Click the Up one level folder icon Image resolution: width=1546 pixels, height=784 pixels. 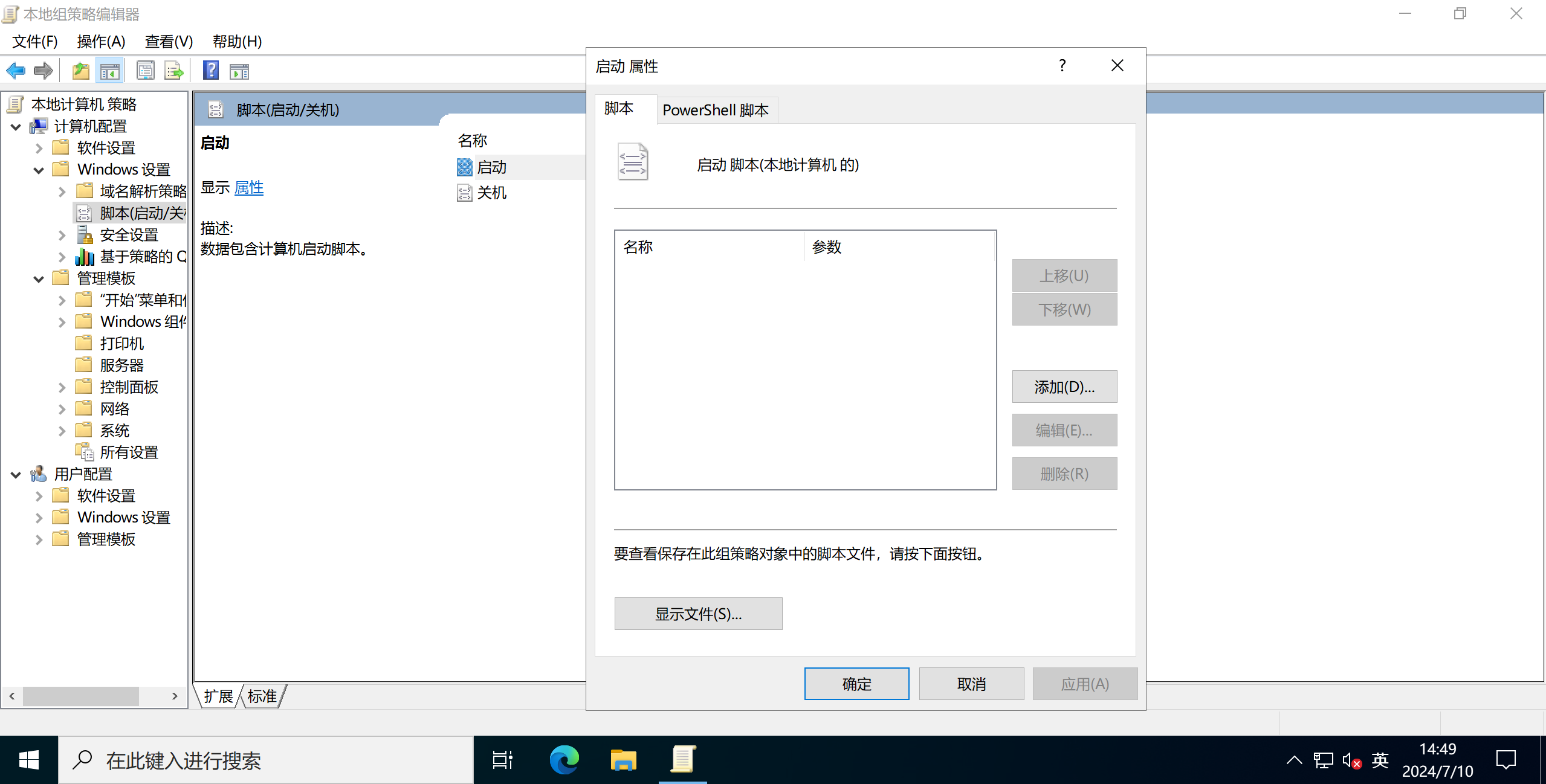[x=80, y=71]
